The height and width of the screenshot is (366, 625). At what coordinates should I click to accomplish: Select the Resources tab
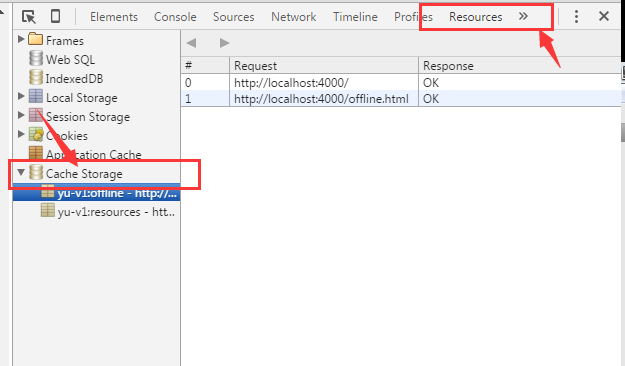(x=476, y=17)
